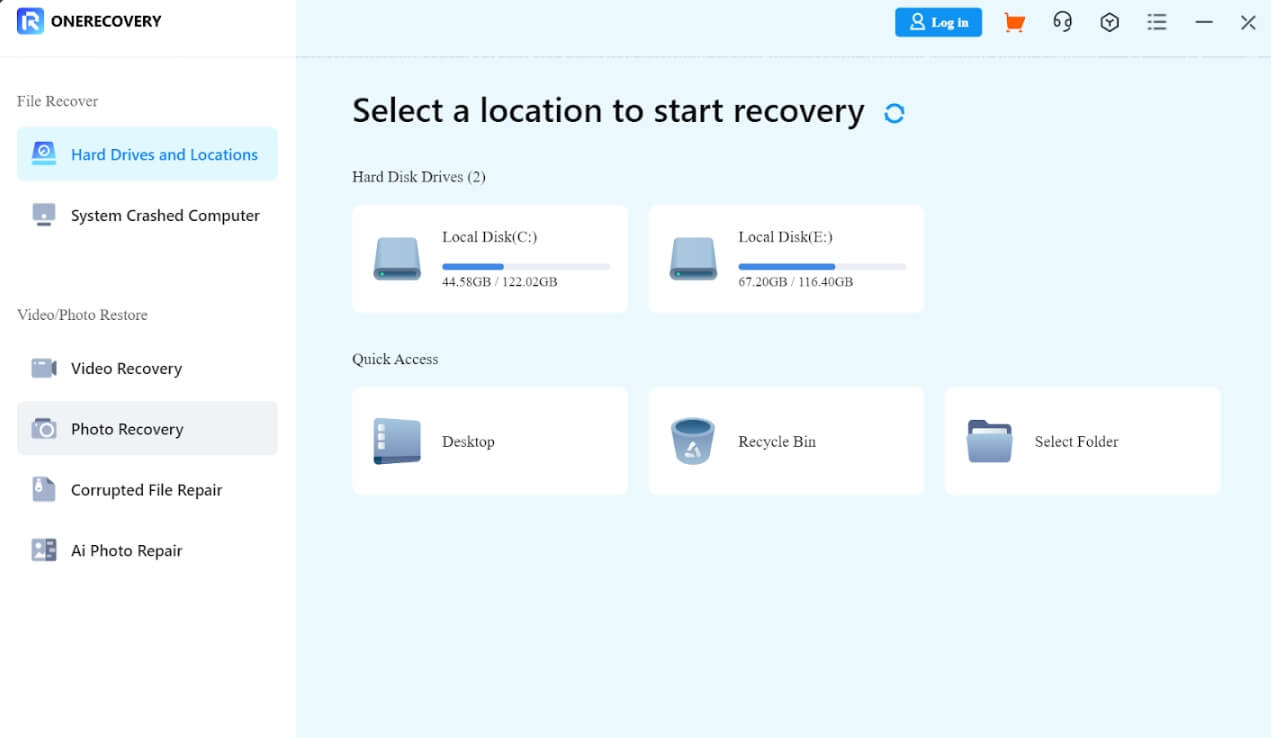
Task: Click Select Folder to browse folders
Action: coord(1082,440)
